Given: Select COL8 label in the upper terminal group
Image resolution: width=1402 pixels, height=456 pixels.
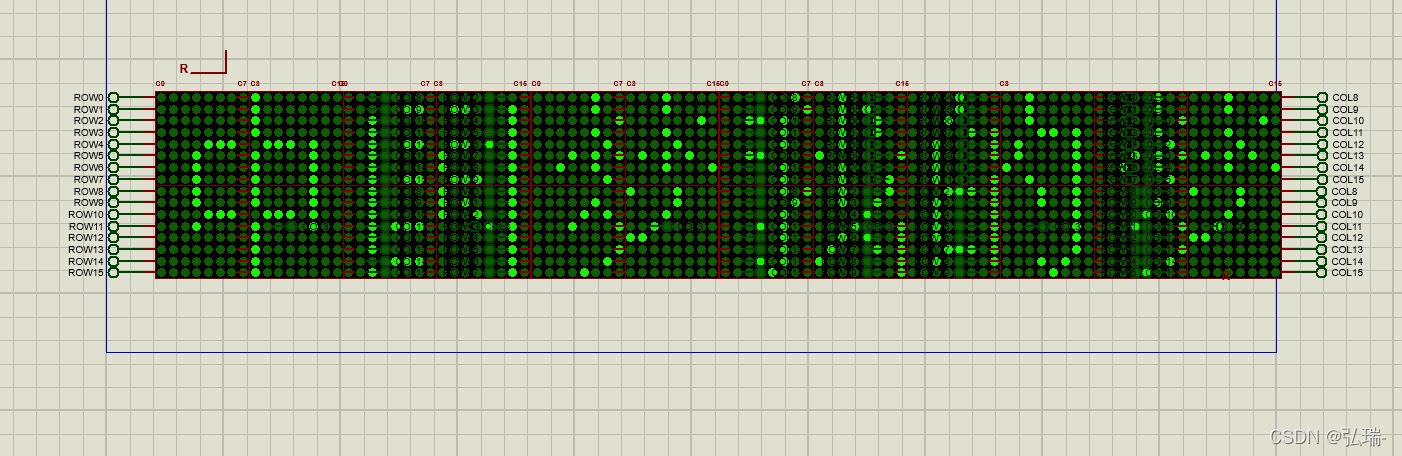Looking at the screenshot, I should (1345, 98).
